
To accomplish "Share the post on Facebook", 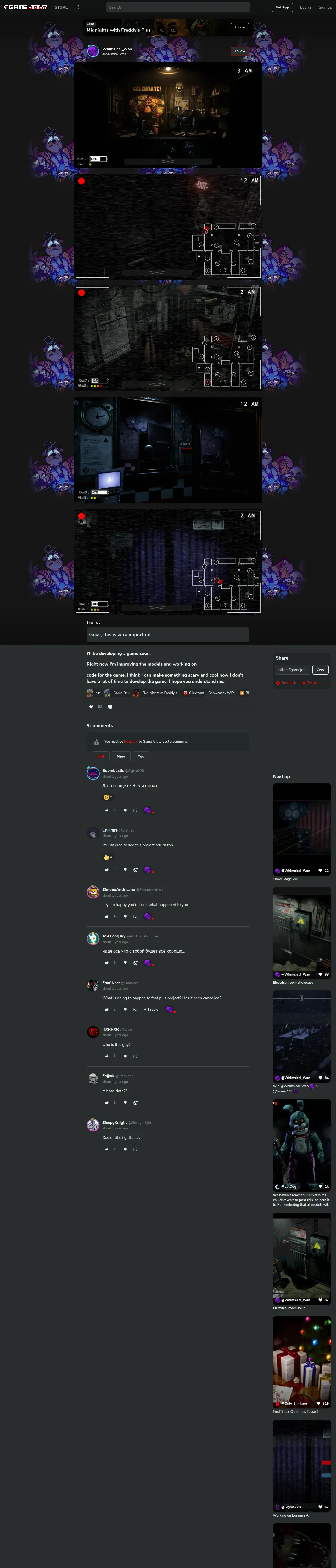I will pos(285,683).
